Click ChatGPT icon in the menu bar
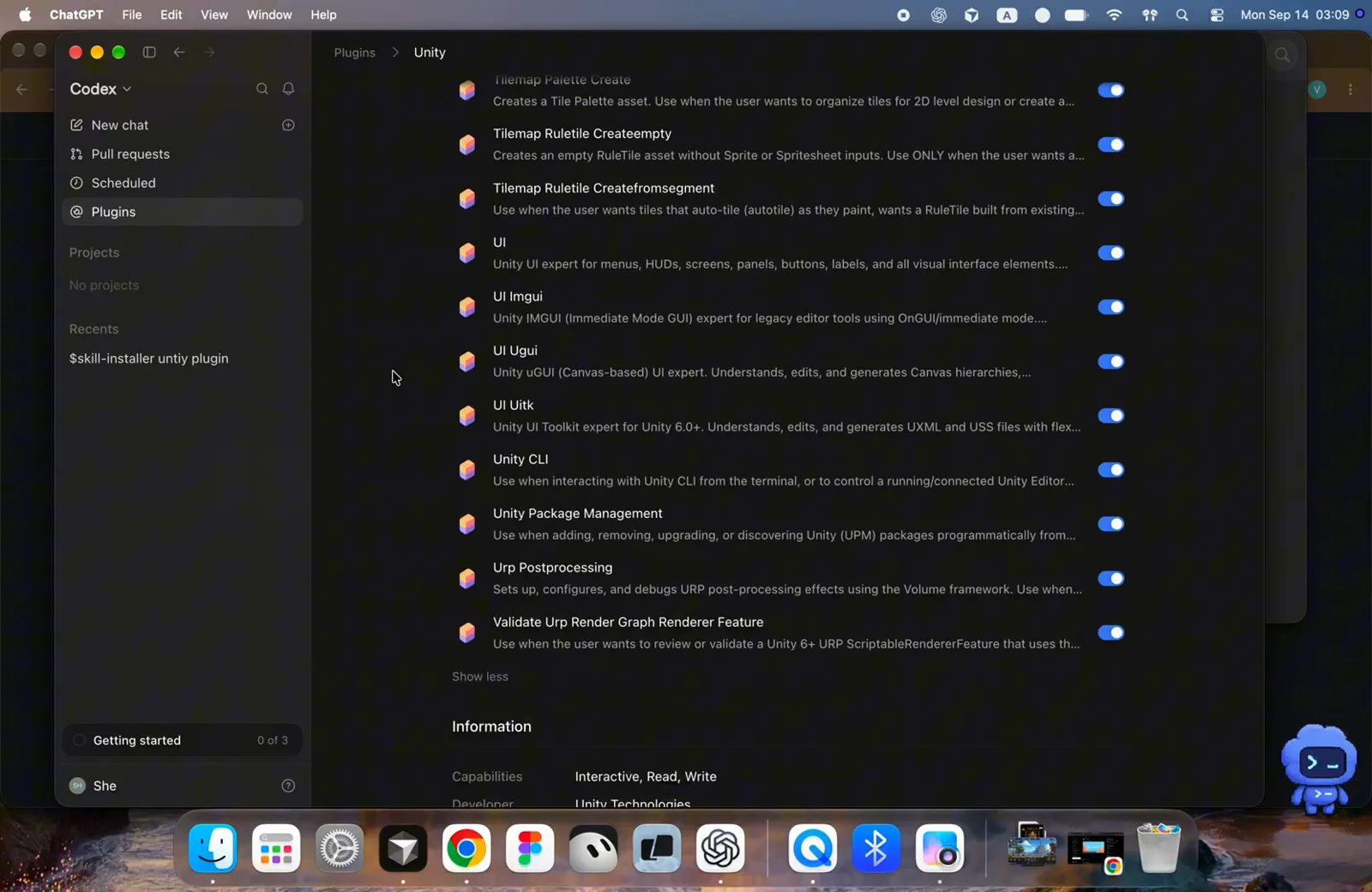The image size is (1372, 892). 939,15
